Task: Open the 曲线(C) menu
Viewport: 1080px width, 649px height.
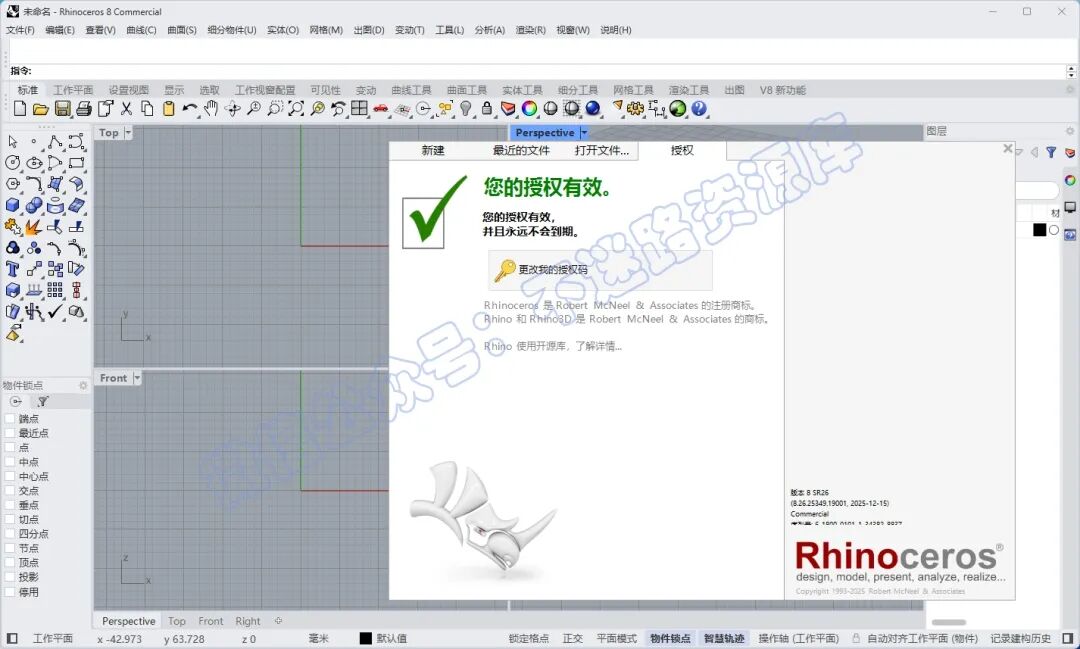Action: tap(141, 30)
